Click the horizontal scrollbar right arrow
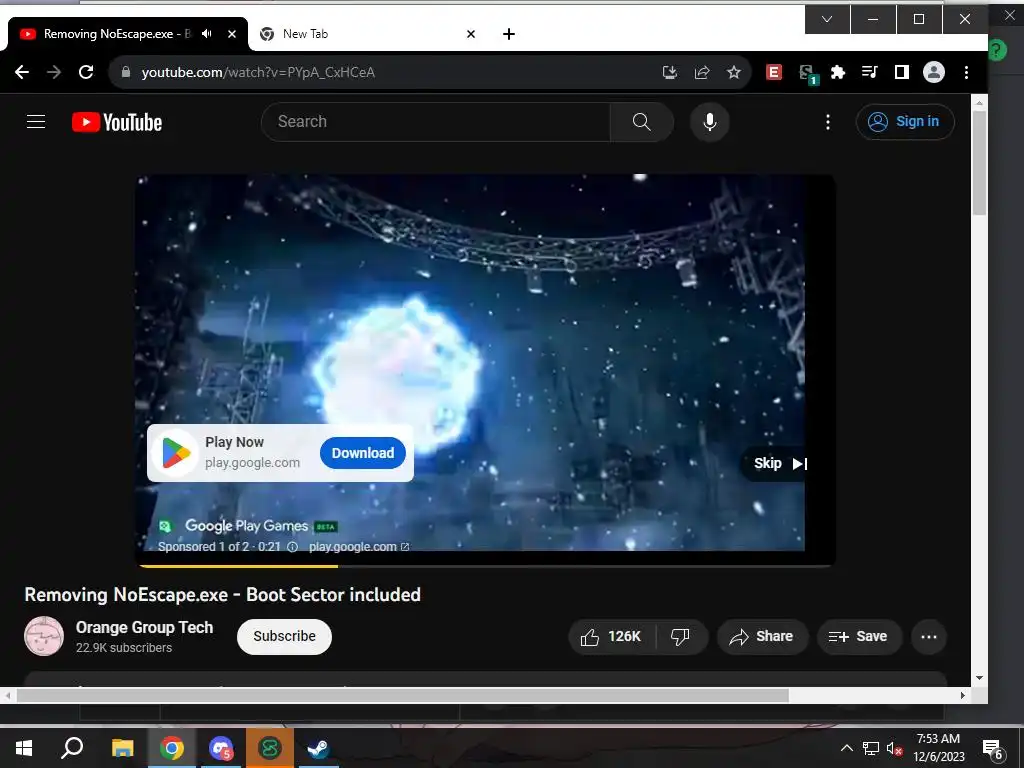The height and width of the screenshot is (768, 1024). [963, 696]
